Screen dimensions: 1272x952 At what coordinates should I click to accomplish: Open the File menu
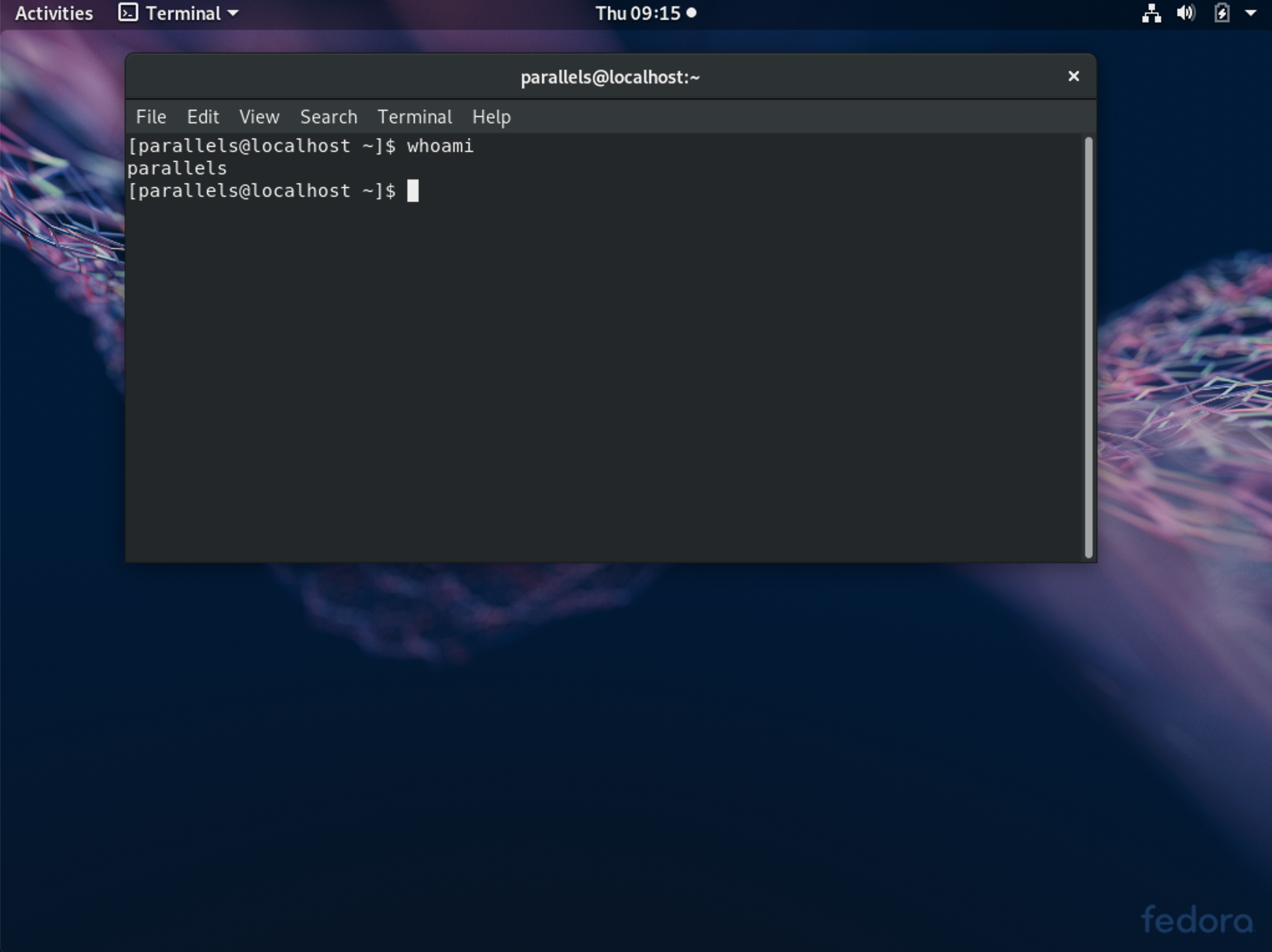coord(151,117)
